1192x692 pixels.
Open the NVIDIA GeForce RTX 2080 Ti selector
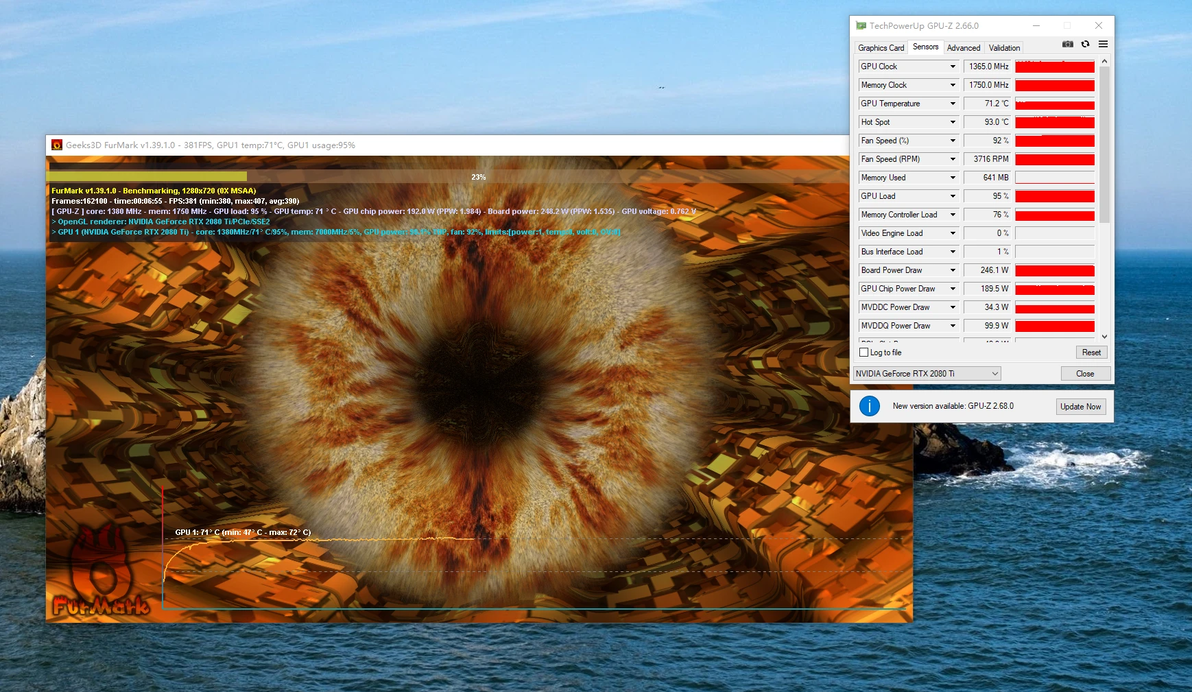click(927, 373)
